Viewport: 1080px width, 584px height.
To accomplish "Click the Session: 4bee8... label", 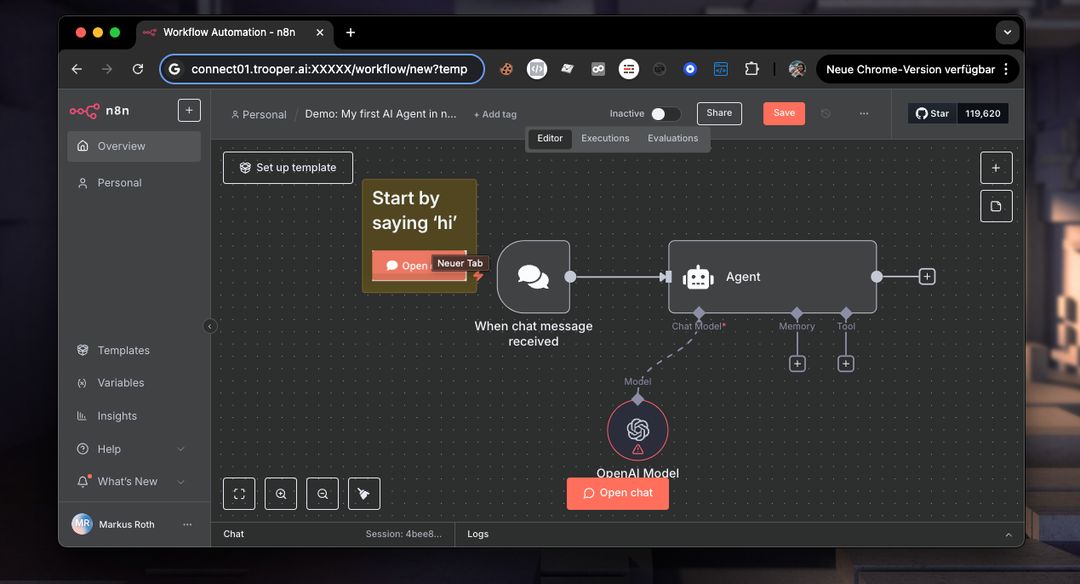I will (x=404, y=534).
